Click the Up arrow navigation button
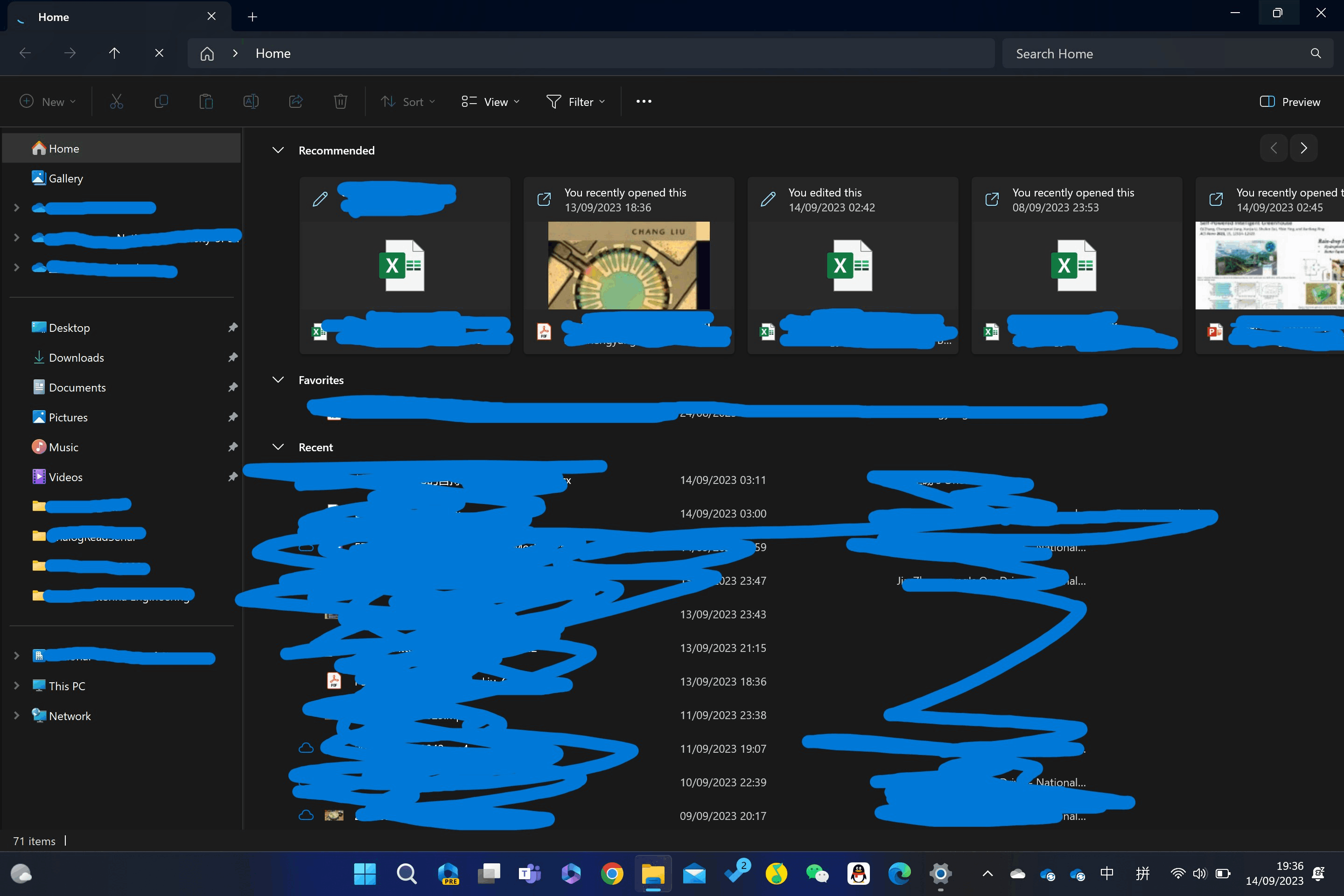1344x896 pixels. [x=114, y=53]
